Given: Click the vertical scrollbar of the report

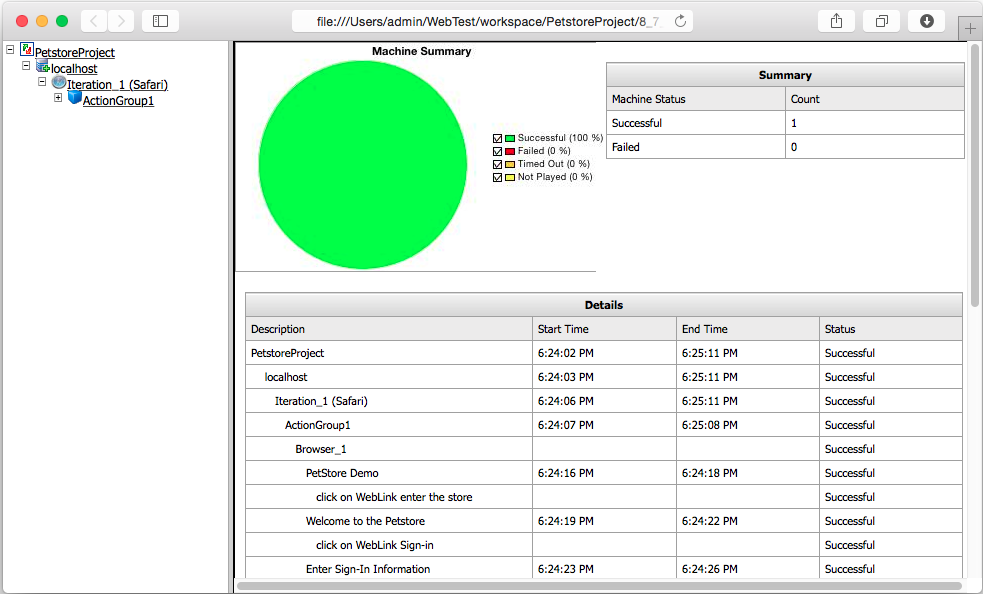Looking at the screenshot, I should pyautogui.click(x=975, y=176).
